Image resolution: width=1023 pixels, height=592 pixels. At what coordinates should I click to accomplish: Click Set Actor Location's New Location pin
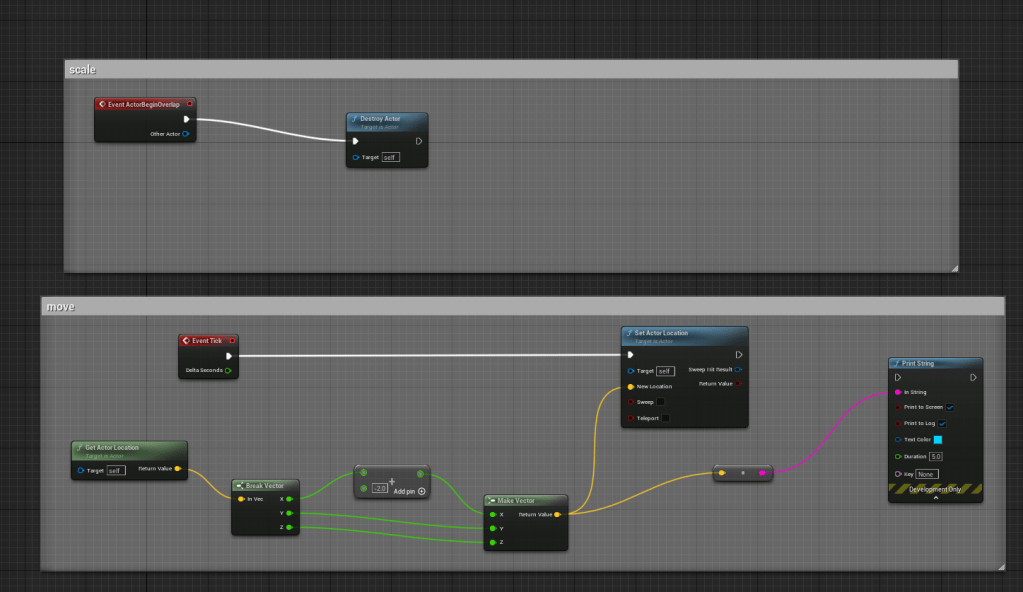[x=630, y=386]
